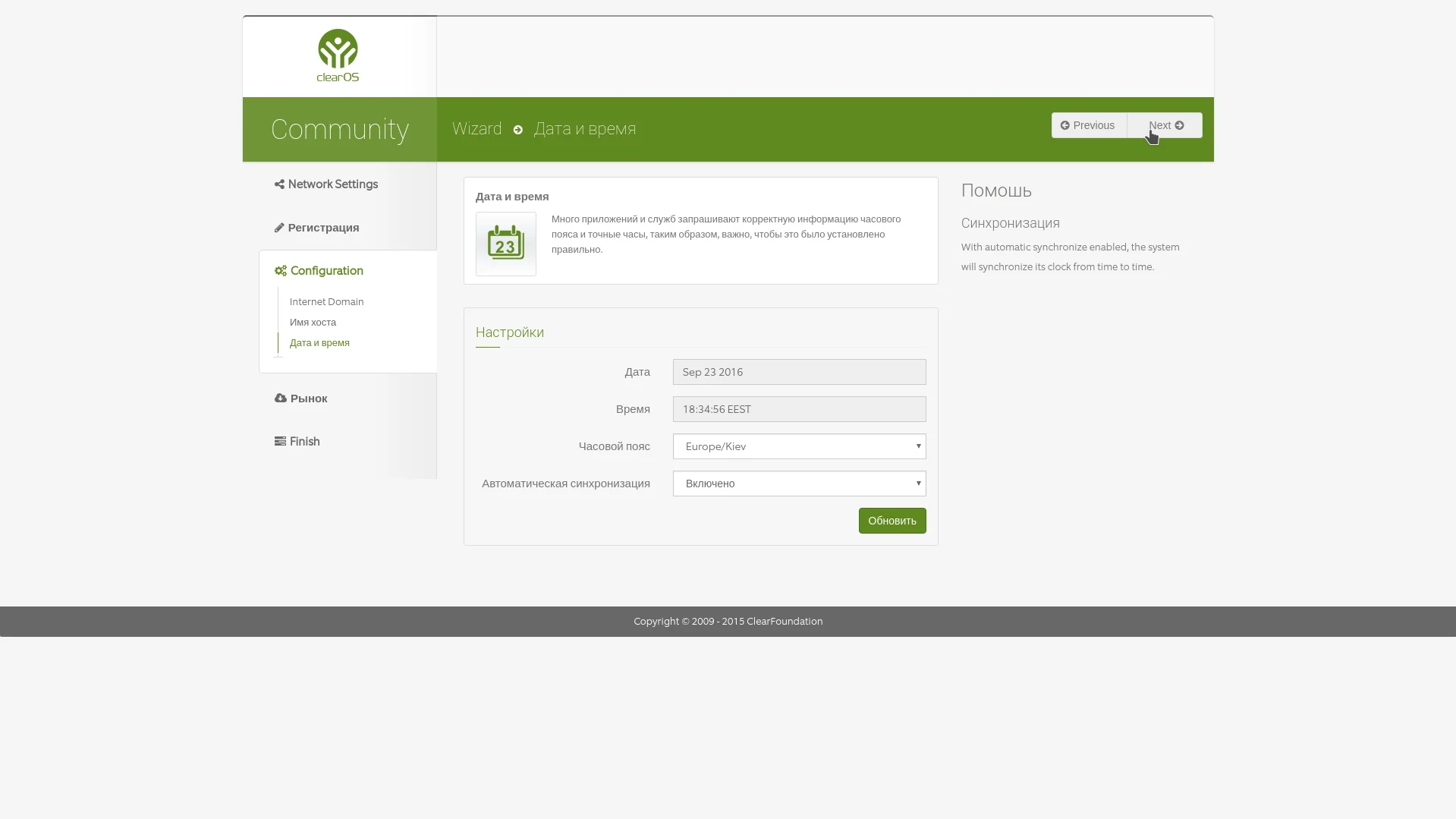Go to the Next wizard step
The width and height of the screenshot is (1456, 819).
pos(1165,125)
